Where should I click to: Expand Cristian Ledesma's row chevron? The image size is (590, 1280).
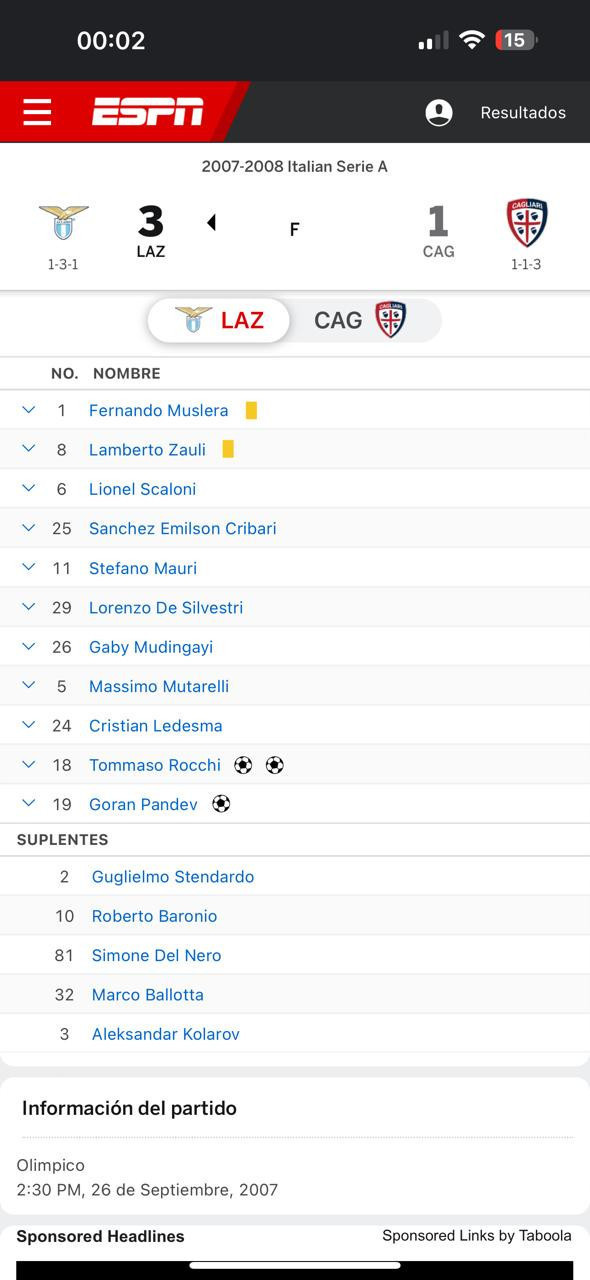[29, 725]
